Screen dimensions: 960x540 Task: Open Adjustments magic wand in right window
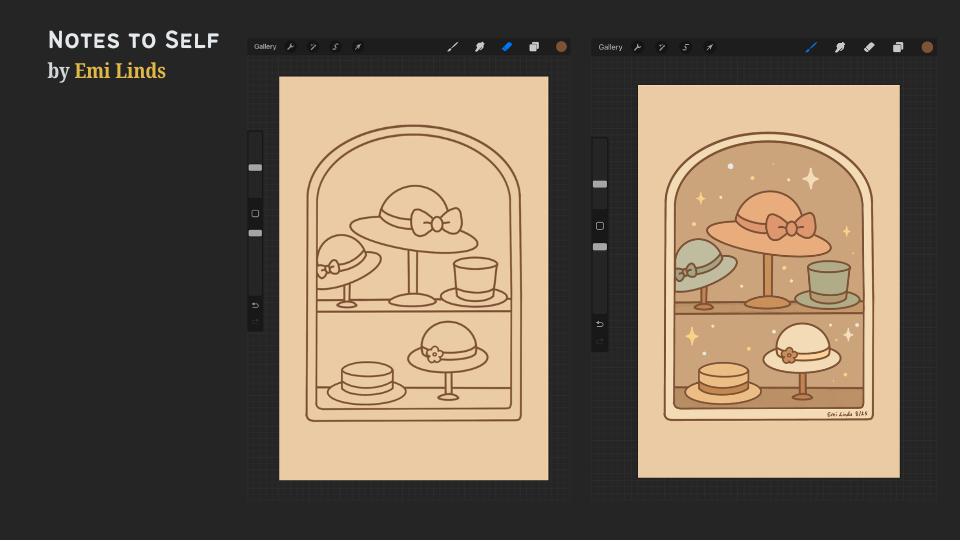pos(661,47)
